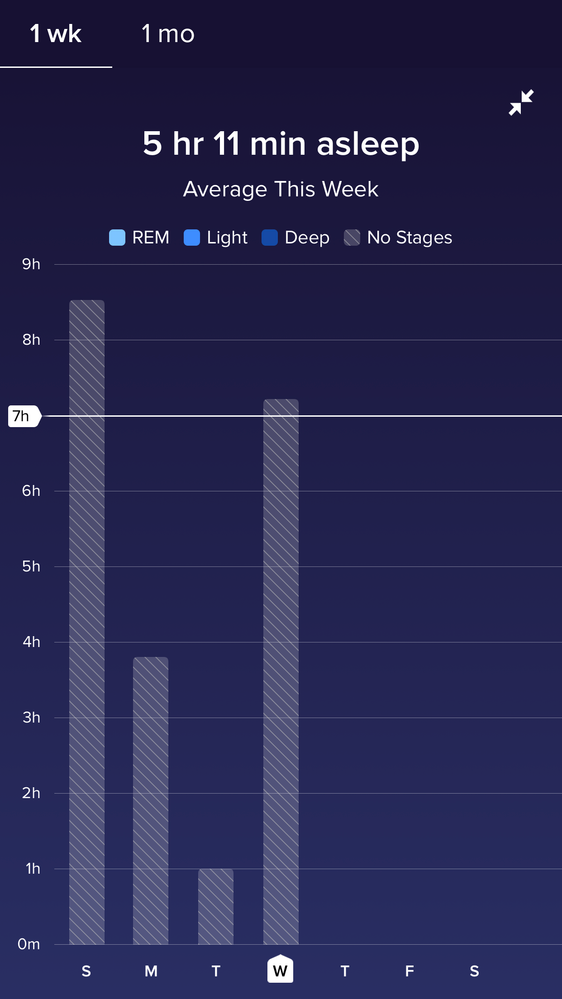This screenshot has height=999, width=562.
Task: Collapse the chart with the shrink arrows icon
Action: tap(521, 103)
